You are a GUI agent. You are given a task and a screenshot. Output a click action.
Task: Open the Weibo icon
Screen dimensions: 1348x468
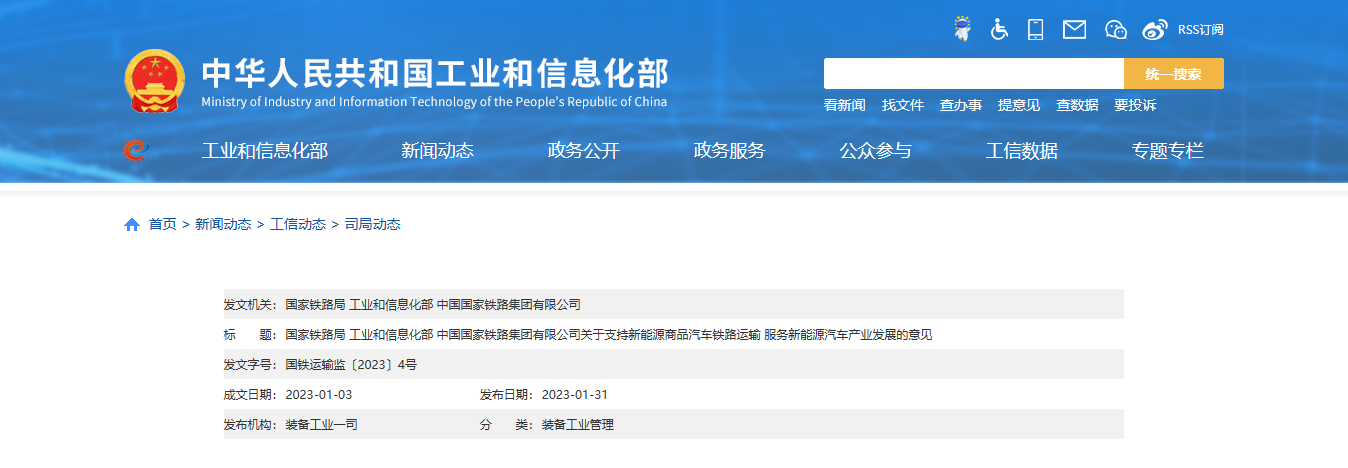click(1155, 30)
